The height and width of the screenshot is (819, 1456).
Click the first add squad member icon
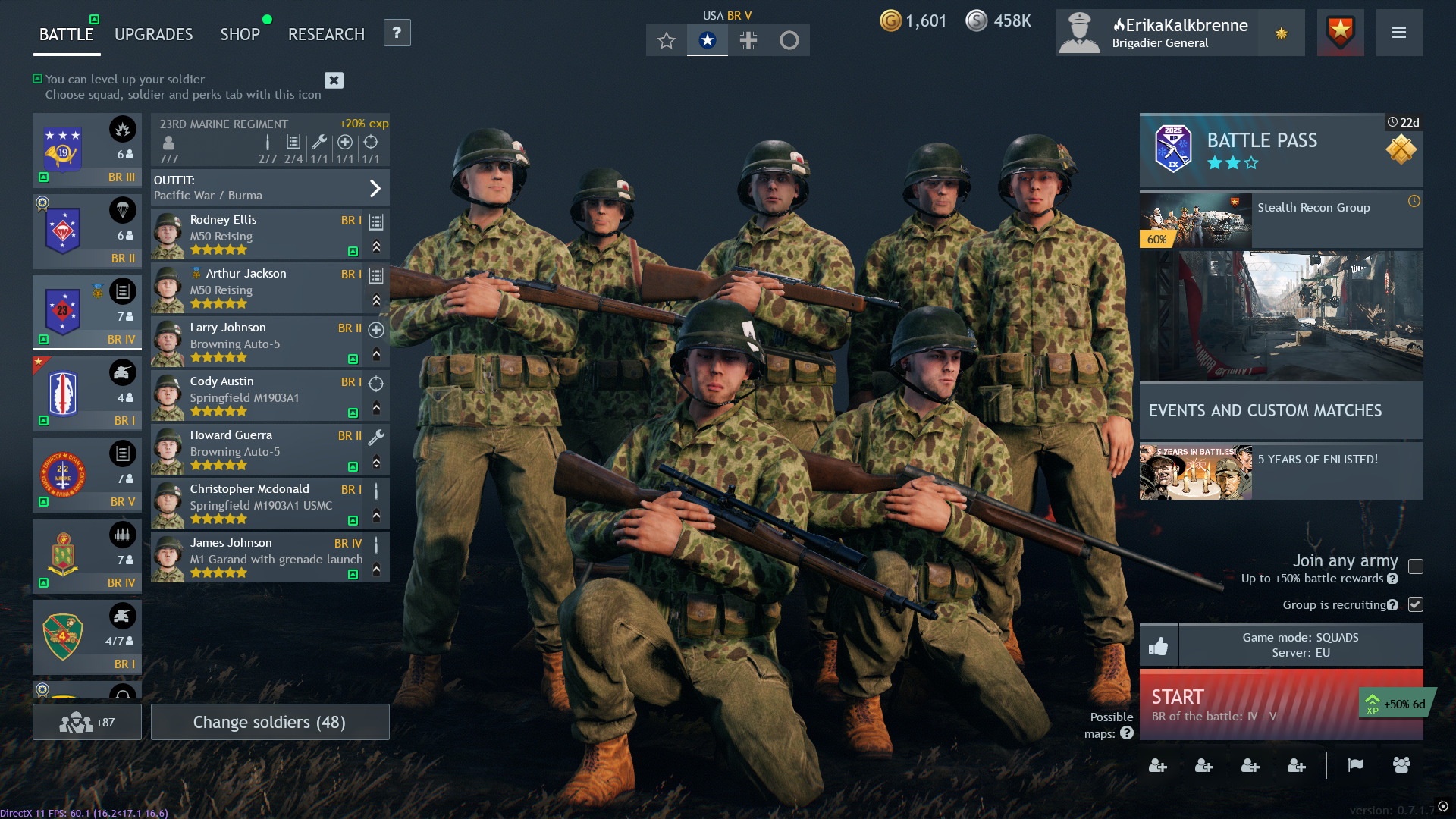1157,766
